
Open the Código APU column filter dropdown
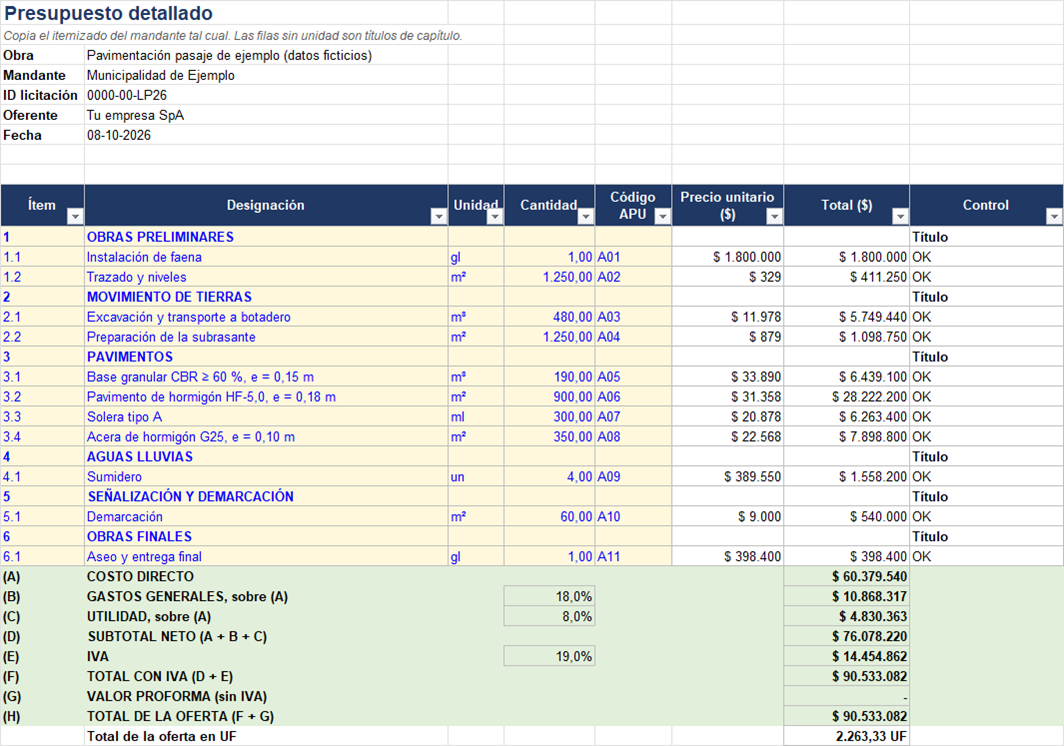coord(662,216)
